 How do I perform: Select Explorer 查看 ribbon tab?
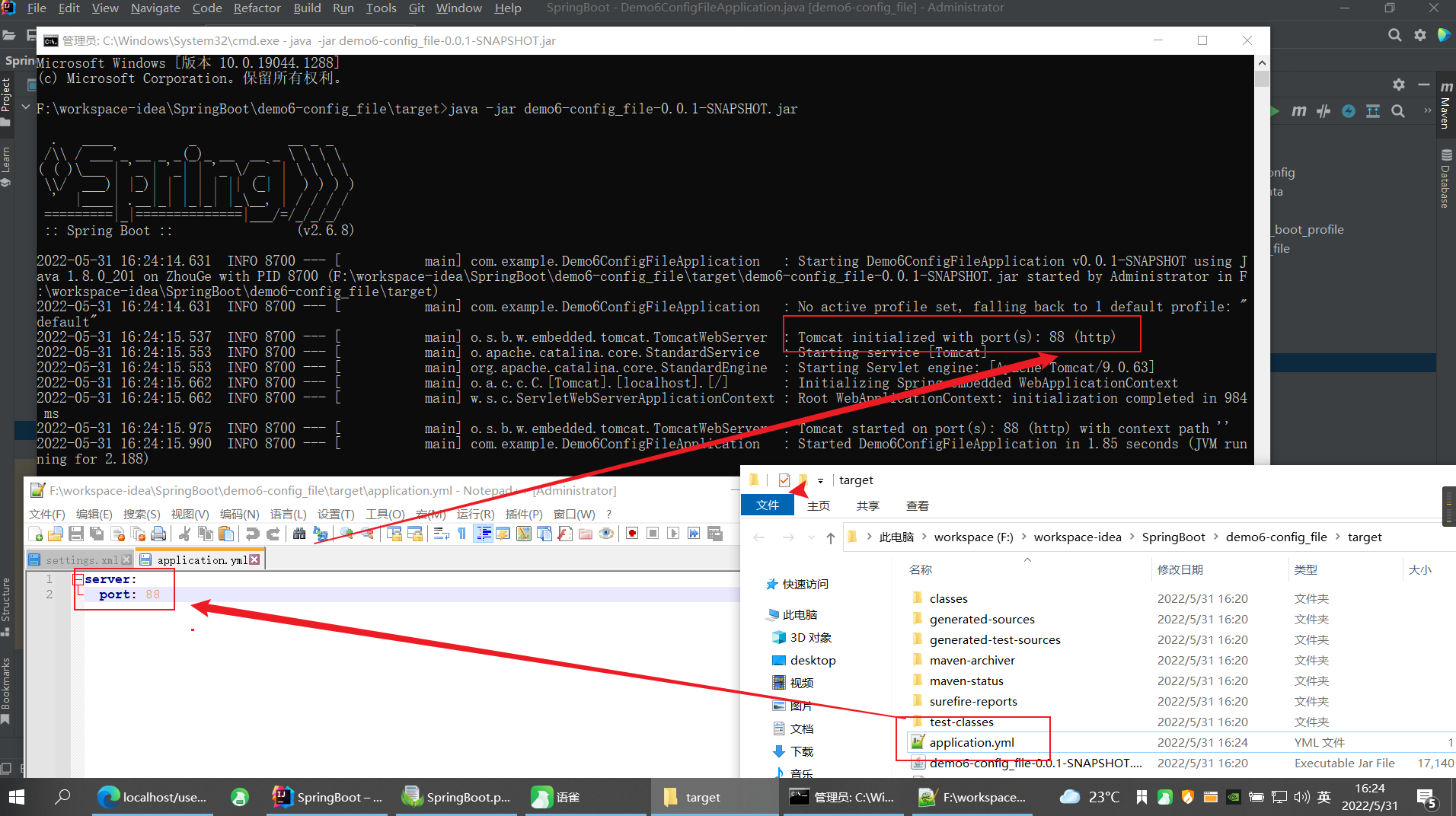(918, 505)
